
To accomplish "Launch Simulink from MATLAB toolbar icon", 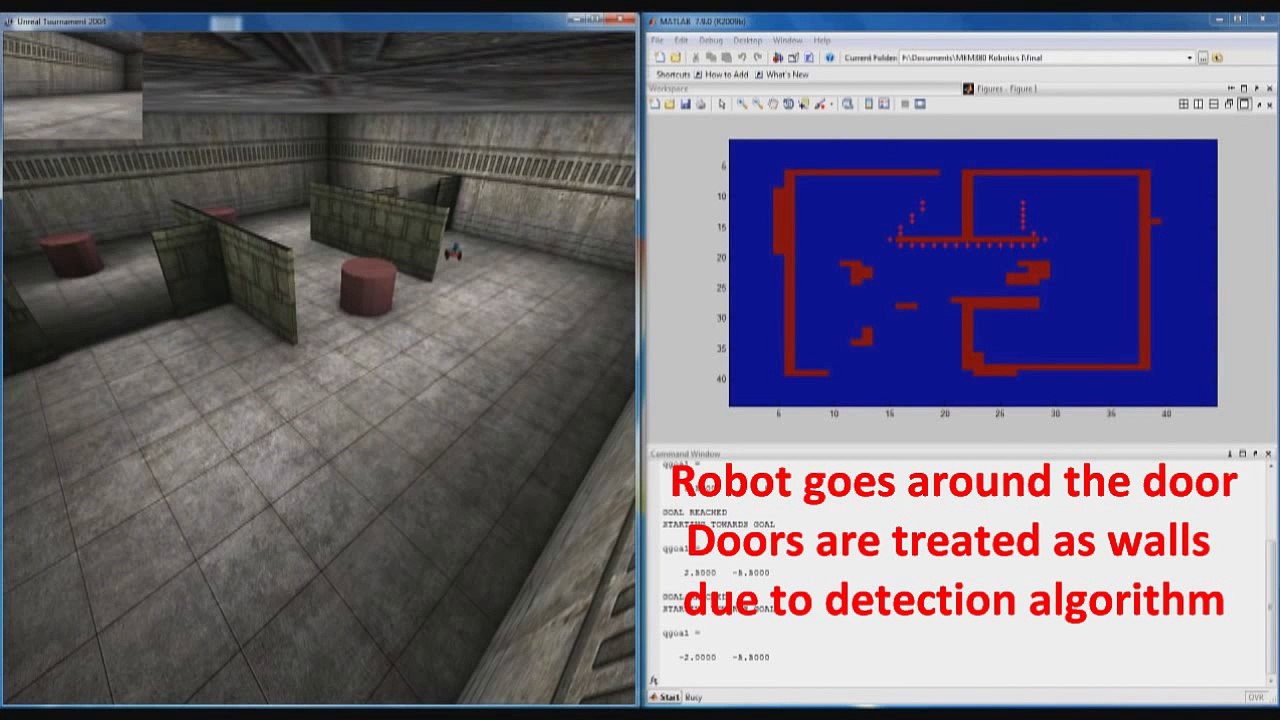I will (778, 57).
